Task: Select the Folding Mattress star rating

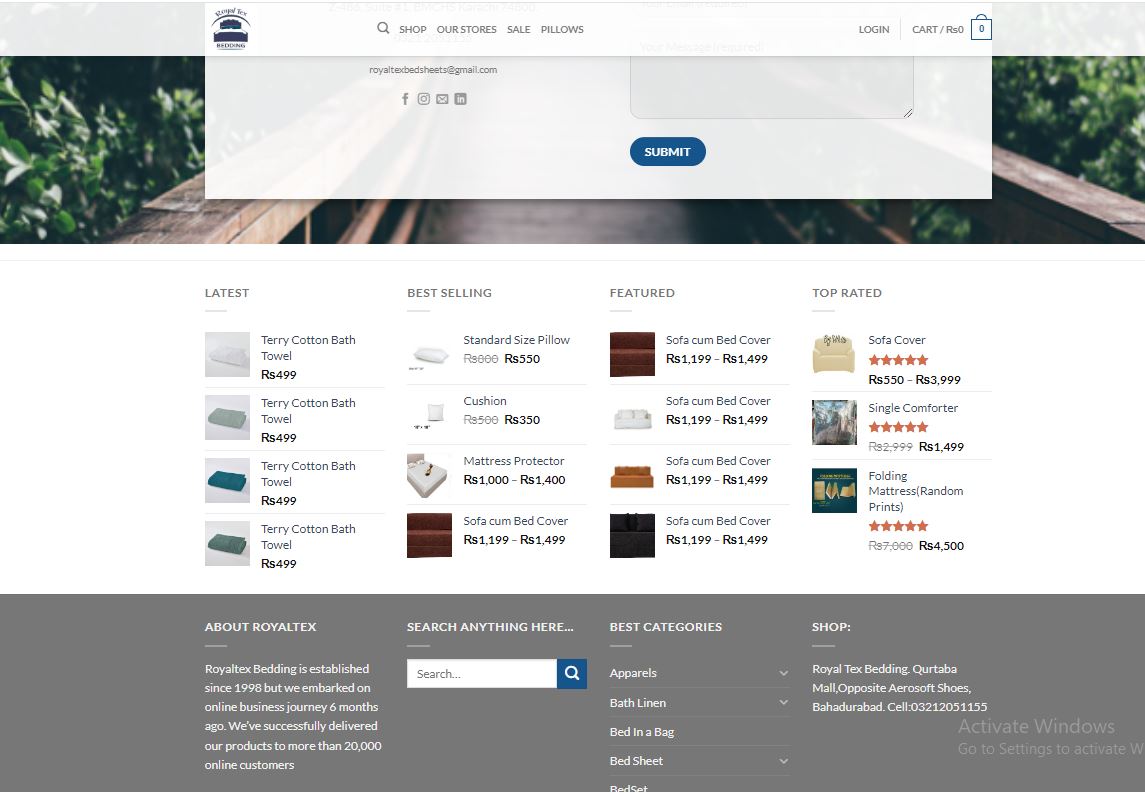Action: click(898, 526)
